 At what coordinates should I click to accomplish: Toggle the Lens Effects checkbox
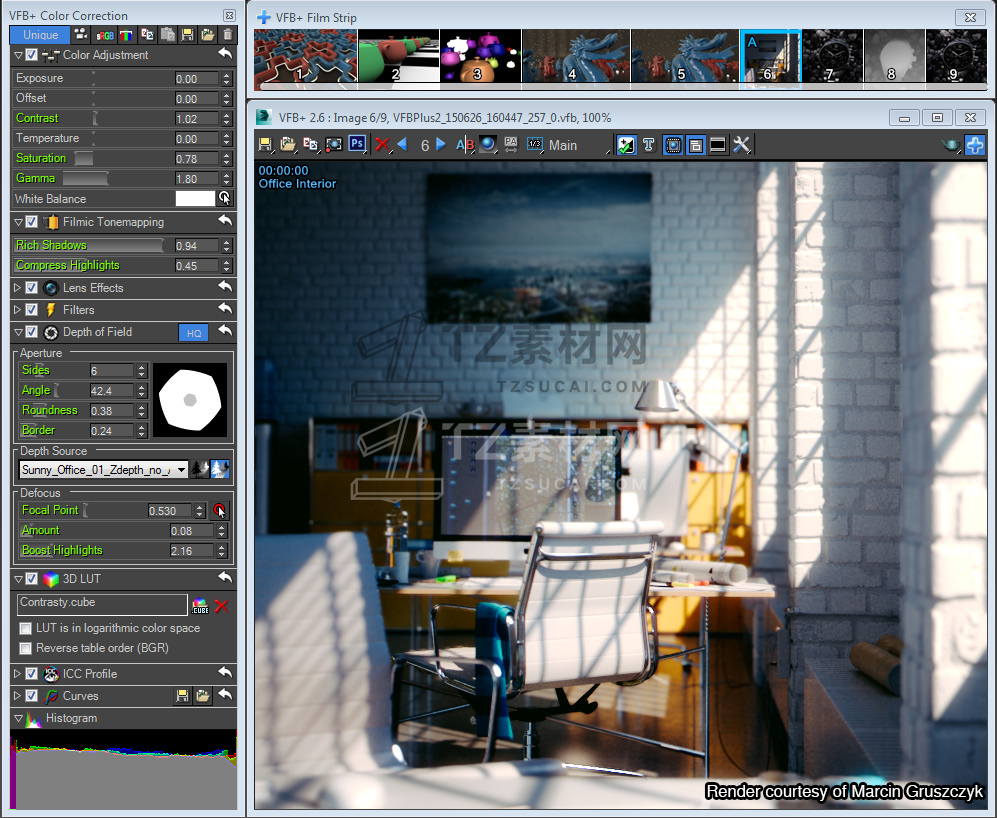pos(31,288)
